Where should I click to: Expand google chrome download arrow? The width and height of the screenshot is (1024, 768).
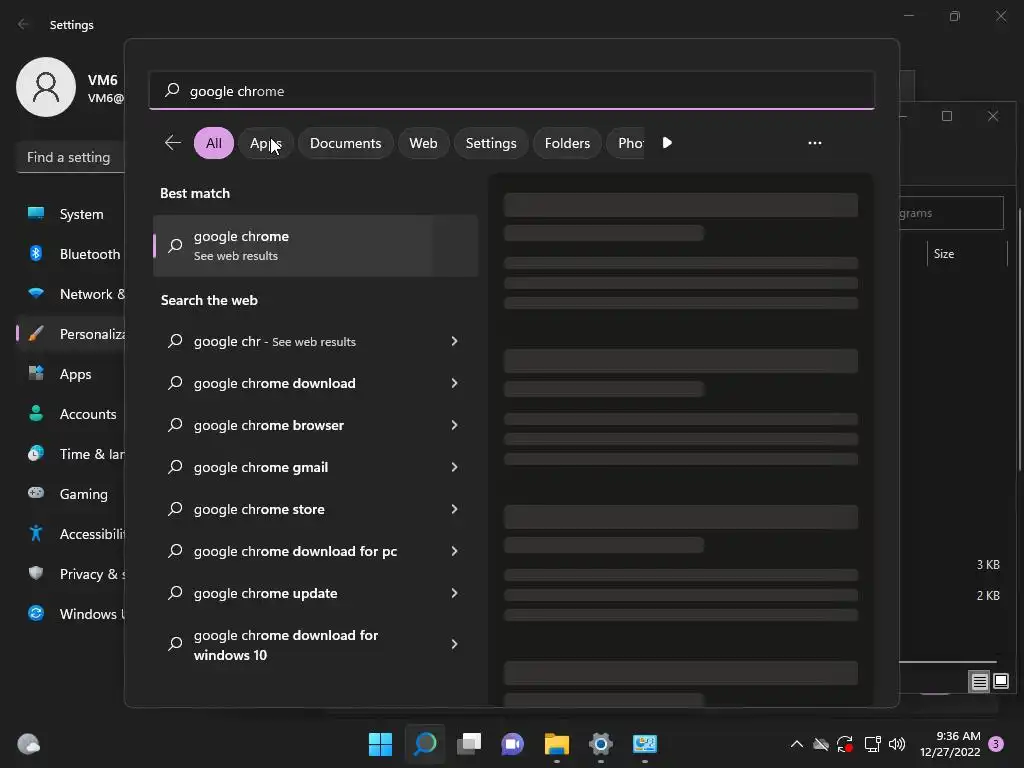tap(455, 383)
